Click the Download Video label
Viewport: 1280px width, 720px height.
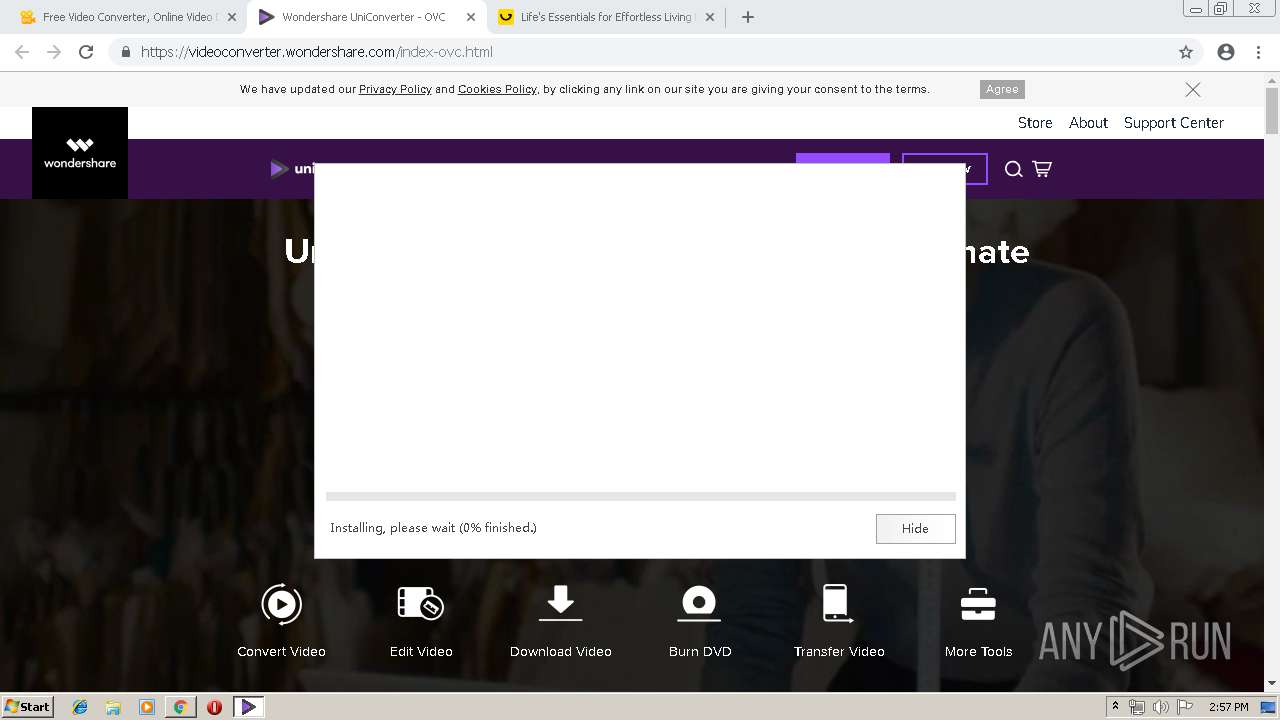[560, 651]
